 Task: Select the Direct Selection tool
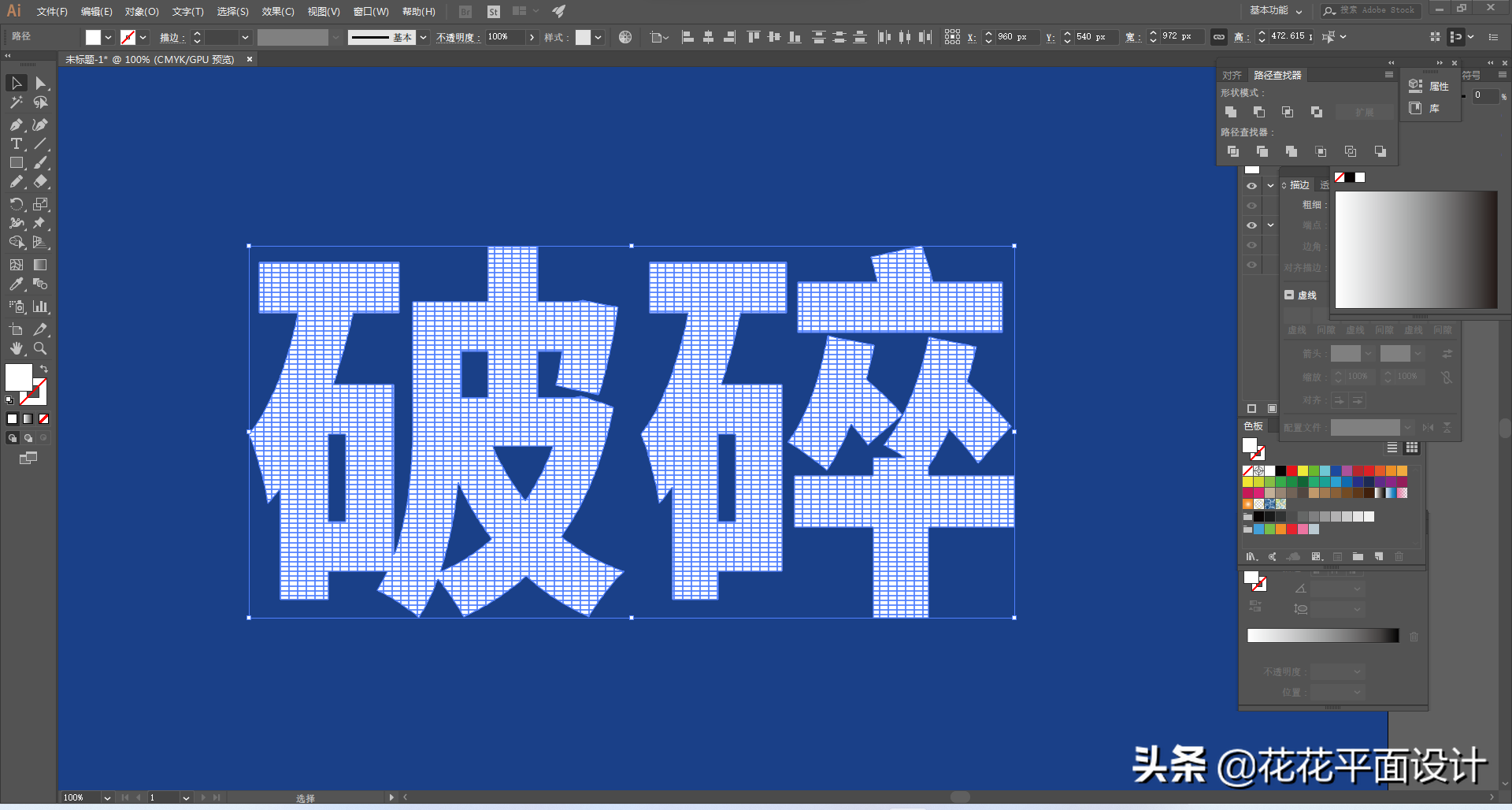coord(40,83)
